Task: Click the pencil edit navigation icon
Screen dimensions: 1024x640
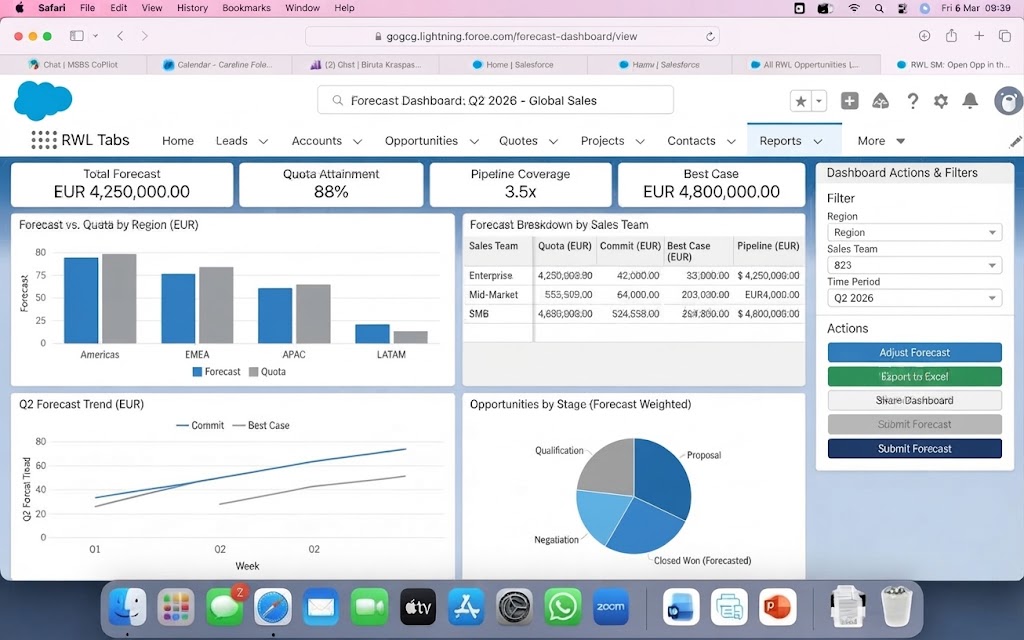Action: click(1016, 141)
